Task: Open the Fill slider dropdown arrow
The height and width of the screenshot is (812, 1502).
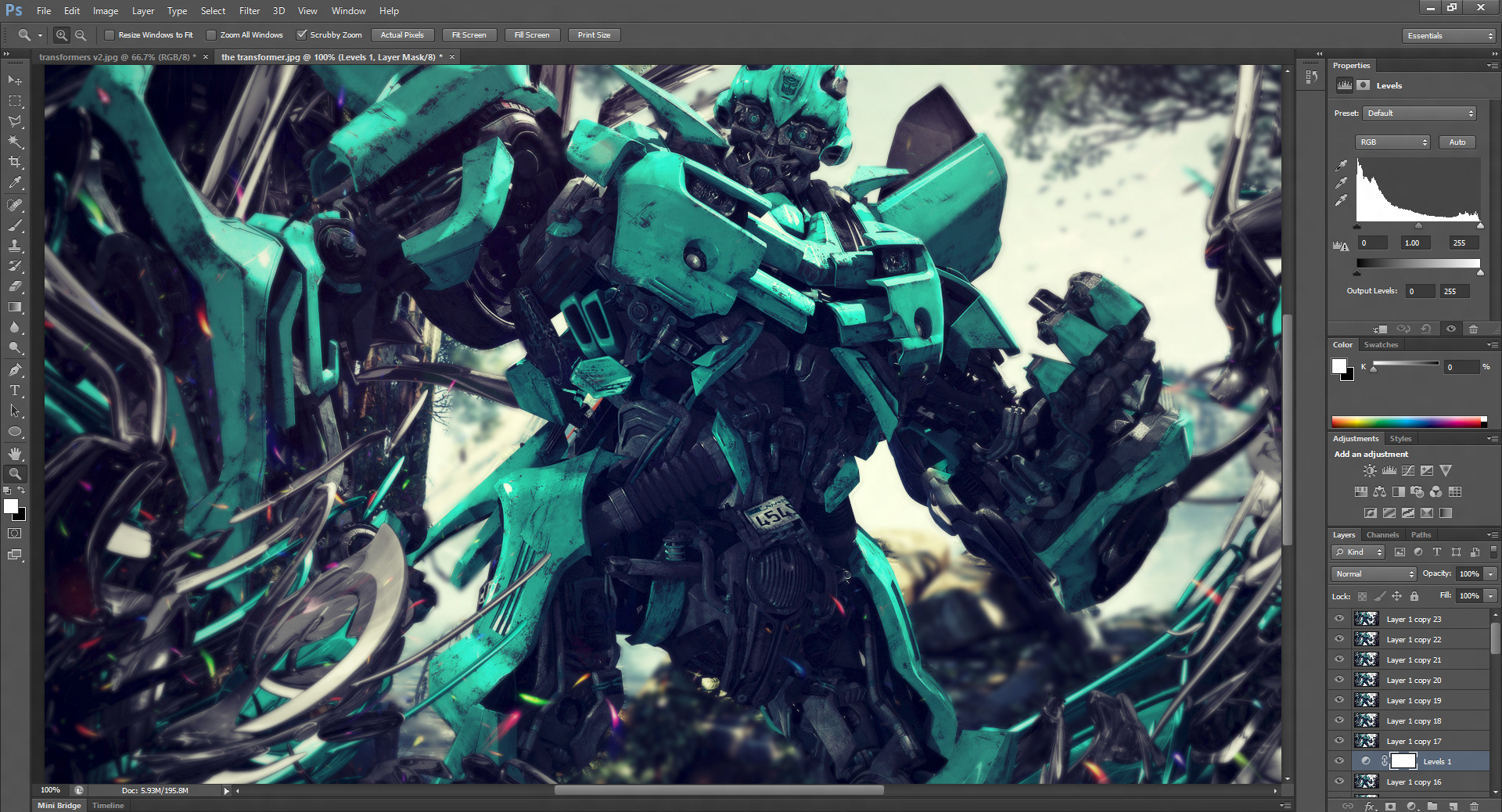Action: (x=1491, y=596)
